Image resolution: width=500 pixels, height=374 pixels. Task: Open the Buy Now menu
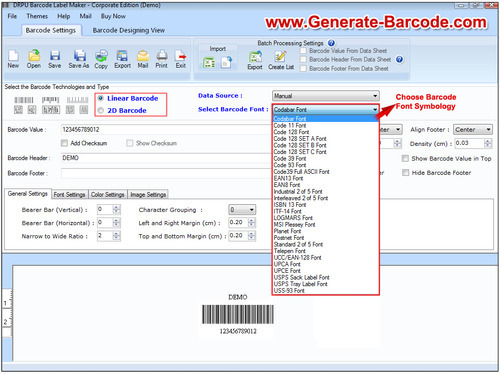[x=113, y=16]
